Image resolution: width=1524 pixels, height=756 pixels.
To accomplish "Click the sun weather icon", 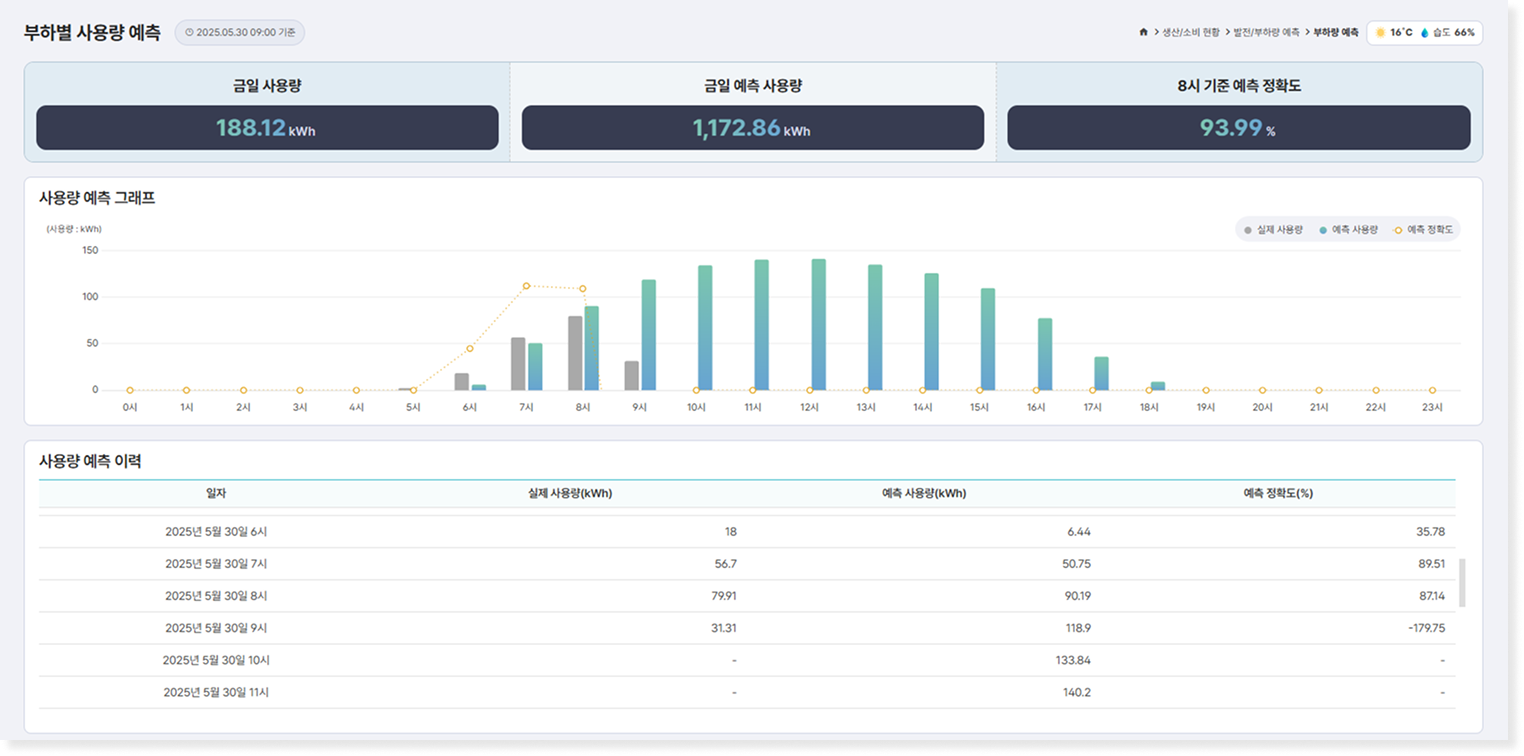I will point(1380,33).
